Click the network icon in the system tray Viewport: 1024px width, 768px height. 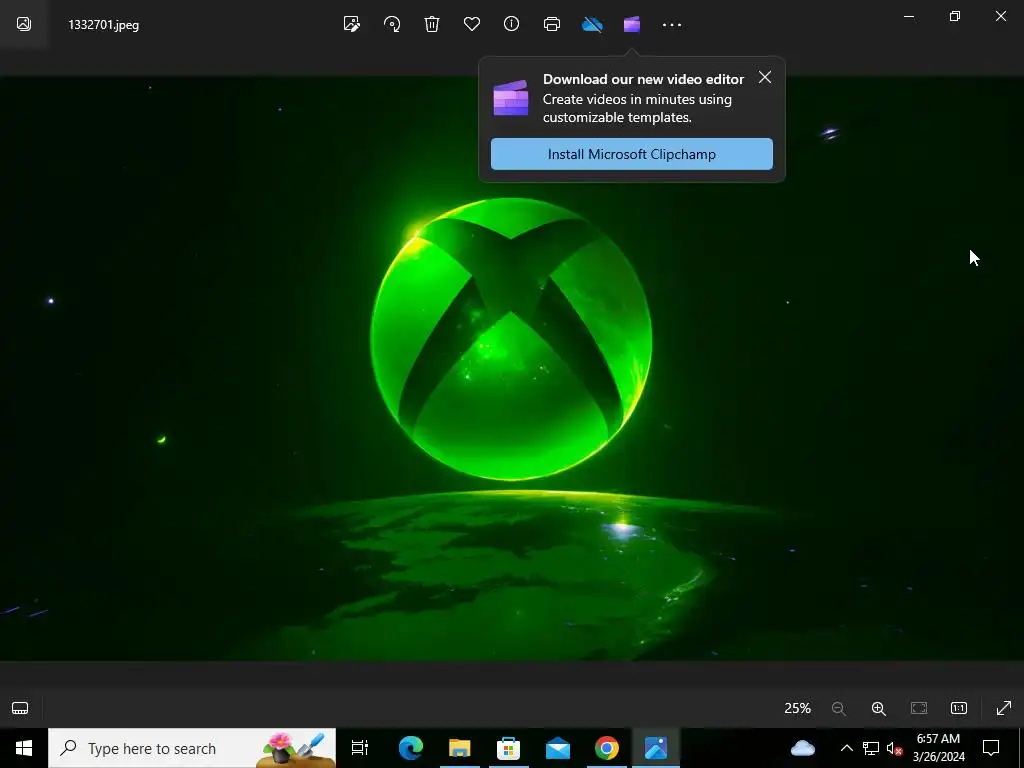pyautogui.click(x=871, y=748)
